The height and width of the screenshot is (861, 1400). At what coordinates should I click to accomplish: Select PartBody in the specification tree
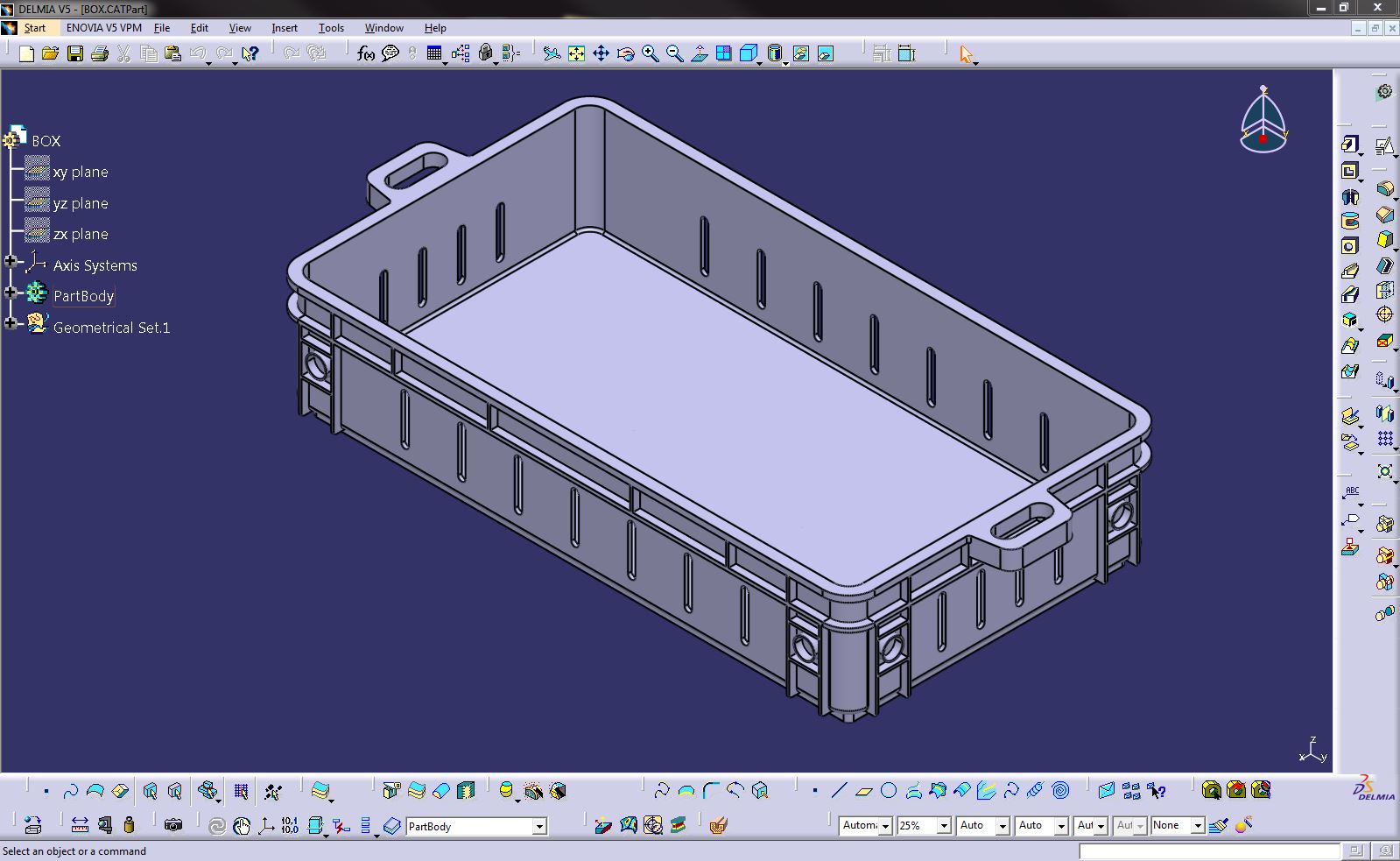click(84, 296)
